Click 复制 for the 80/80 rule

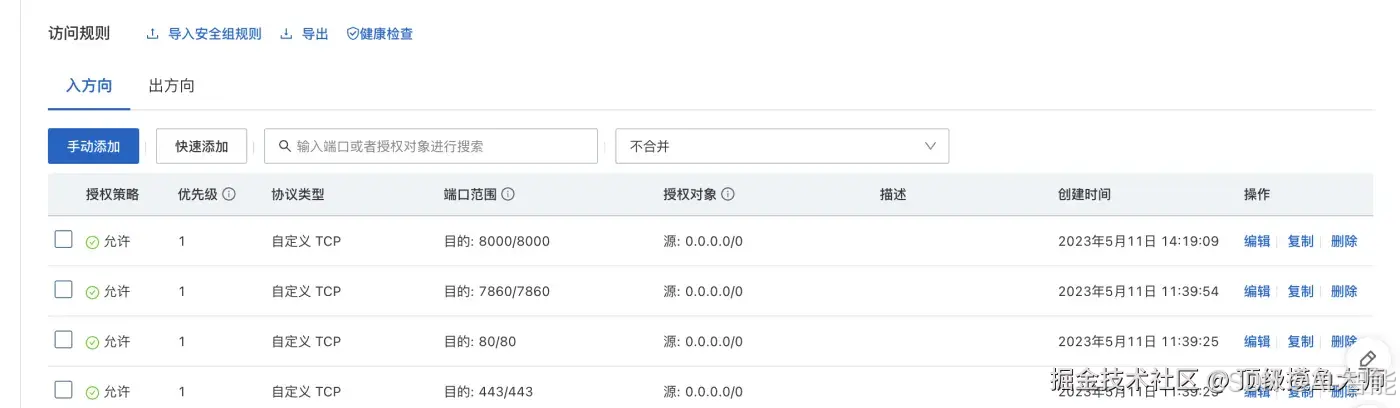(x=1301, y=341)
